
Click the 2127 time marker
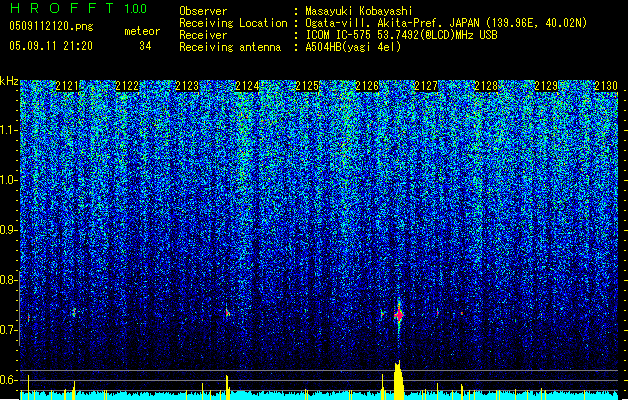click(426, 86)
